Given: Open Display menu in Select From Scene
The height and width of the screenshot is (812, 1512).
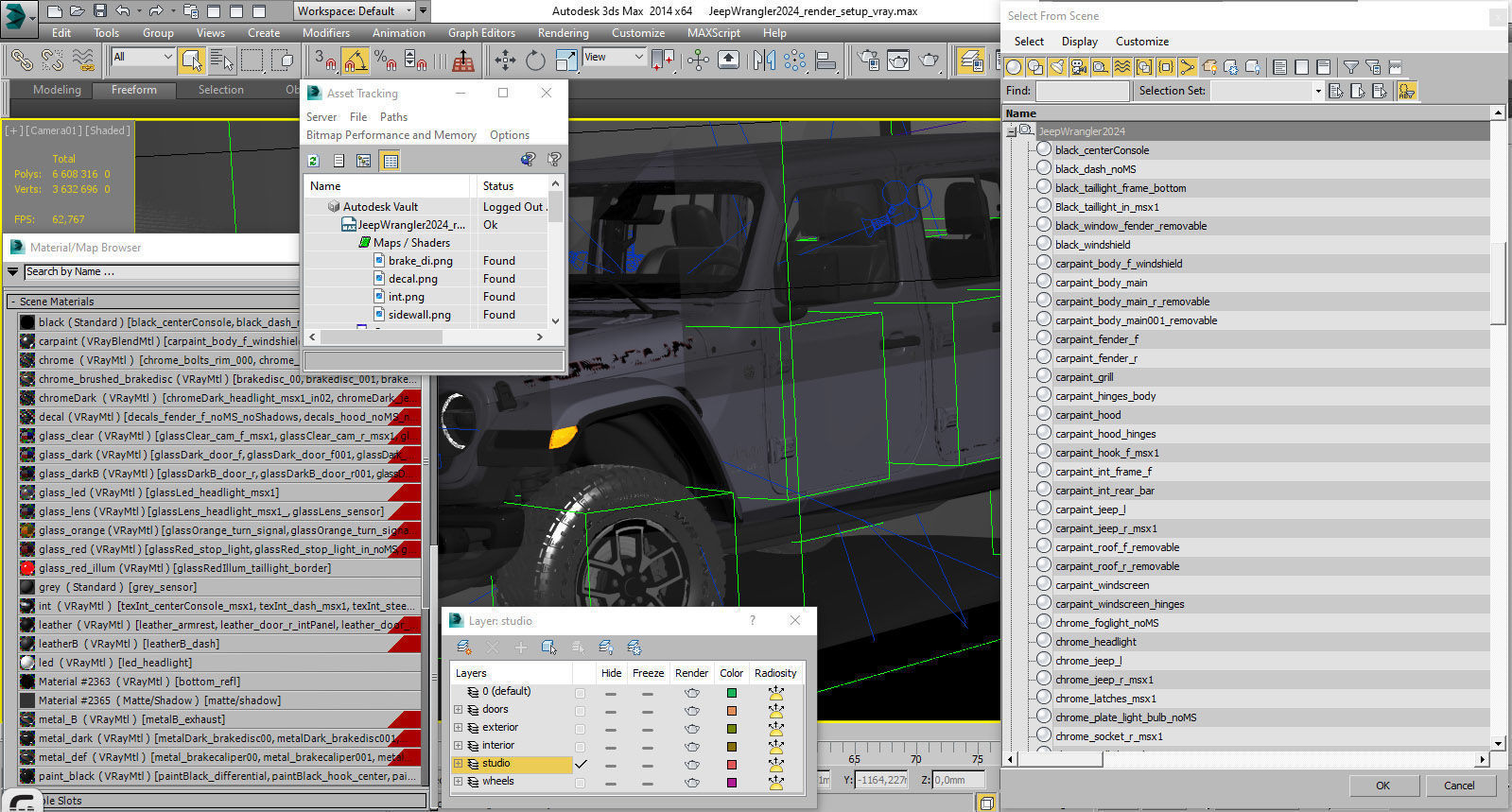Looking at the screenshot, I should coord(1080,42).
